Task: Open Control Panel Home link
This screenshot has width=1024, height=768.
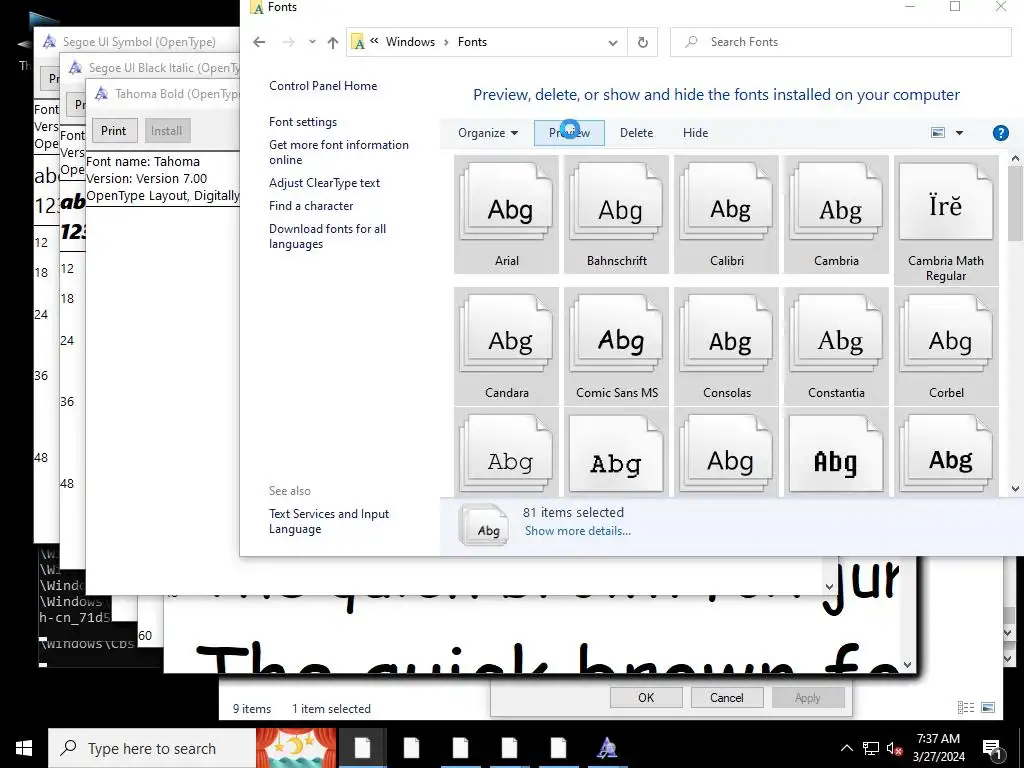Action: 323,86
